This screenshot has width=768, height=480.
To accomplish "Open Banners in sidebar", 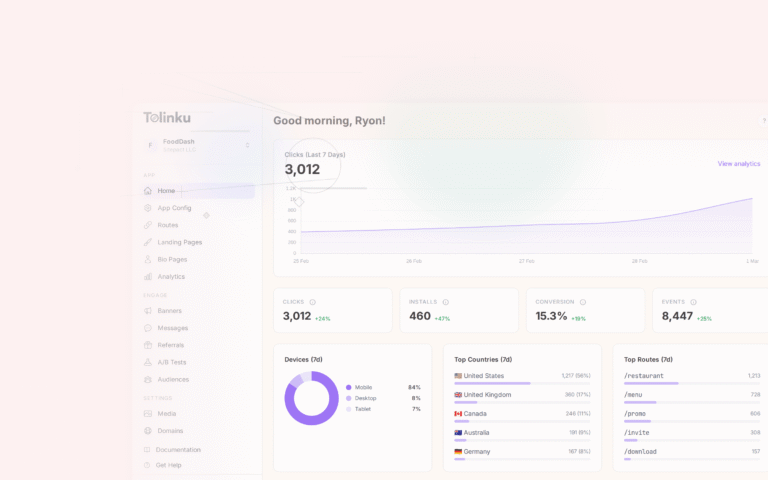I will (198, 311).
